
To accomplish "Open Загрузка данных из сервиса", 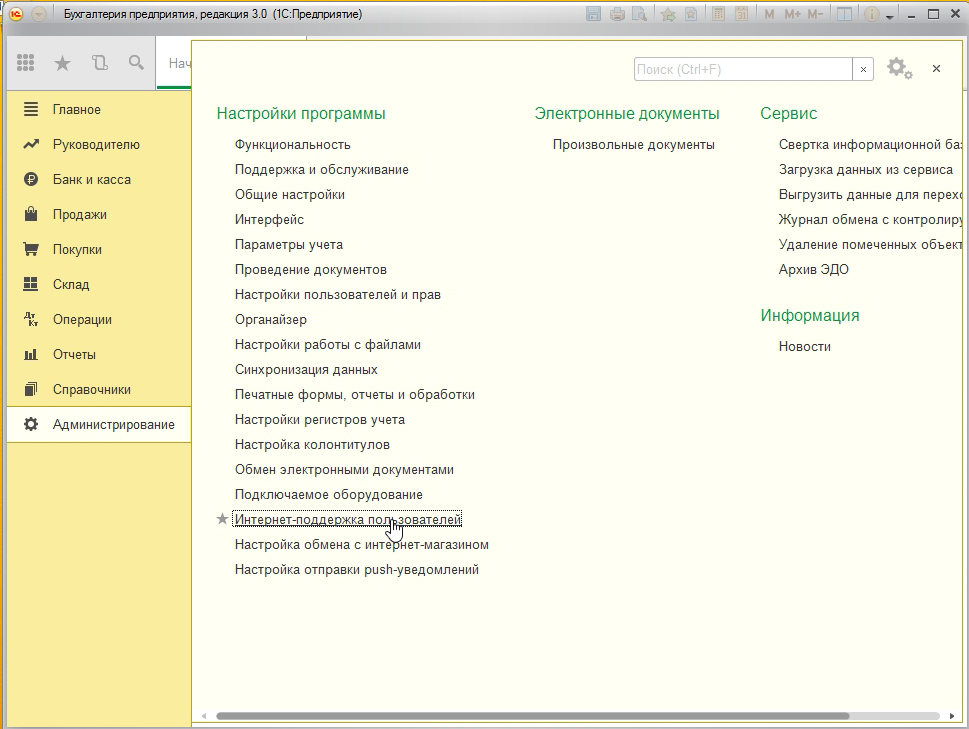I will coord(866,170).
